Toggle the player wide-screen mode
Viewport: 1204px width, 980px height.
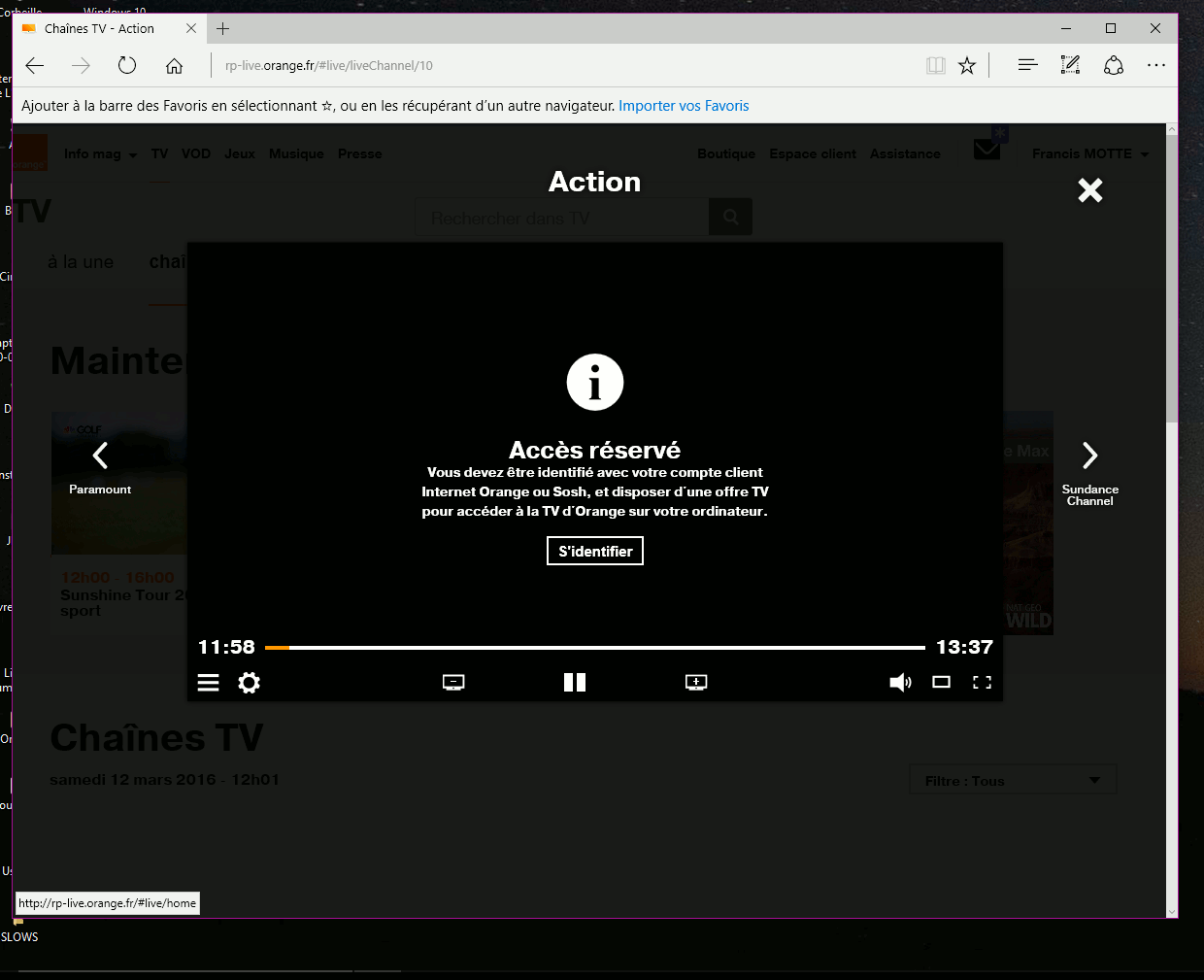click(942, 682)
